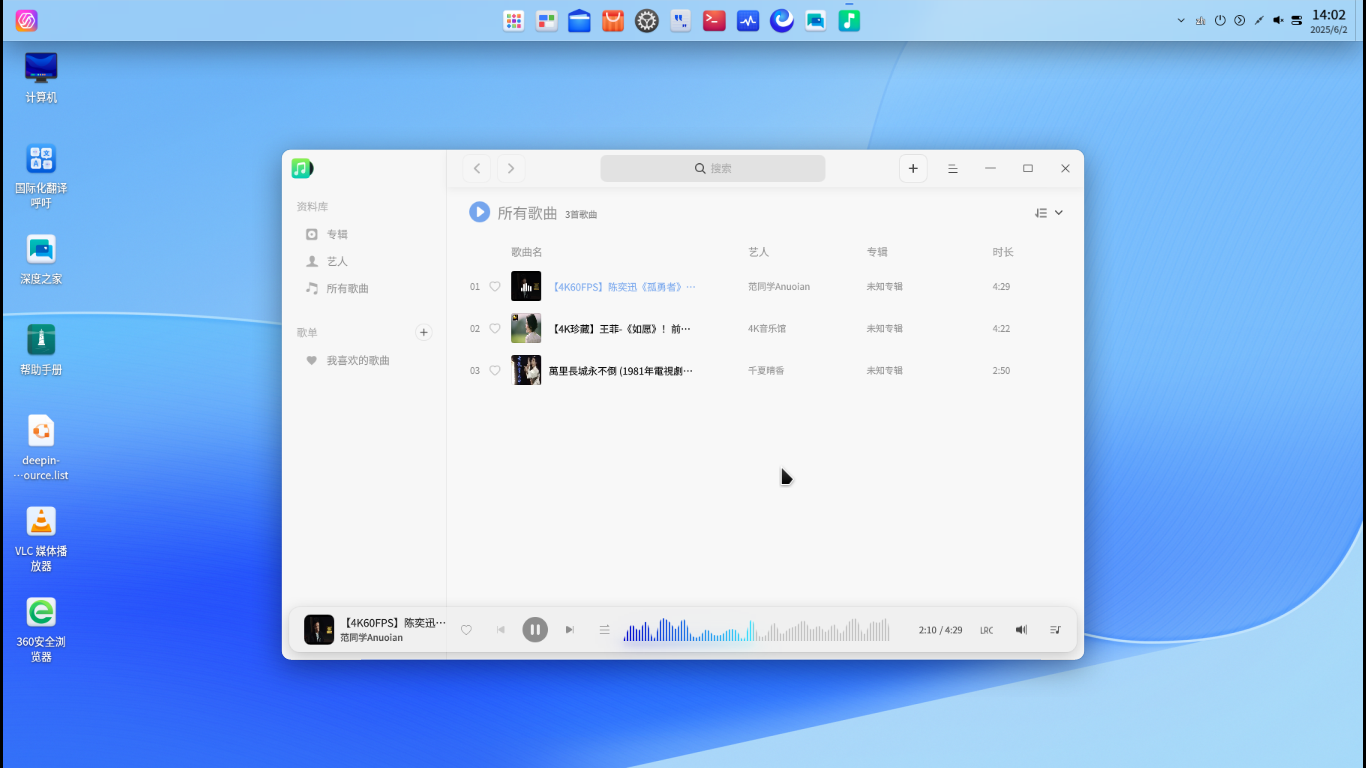The image size is (1366, 768).
Task: Go back with the left arrow button
Action: click(477, 169)
